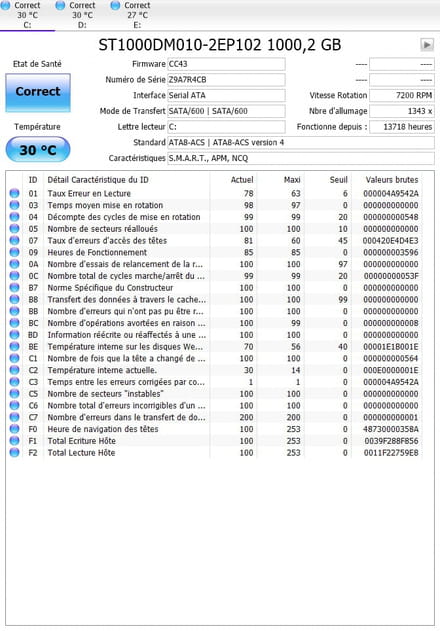Image resolution: width=440 pixels, height=631 pixels.
Task: Click the 30 °C temperature button
Action: [x=38, y=150]
